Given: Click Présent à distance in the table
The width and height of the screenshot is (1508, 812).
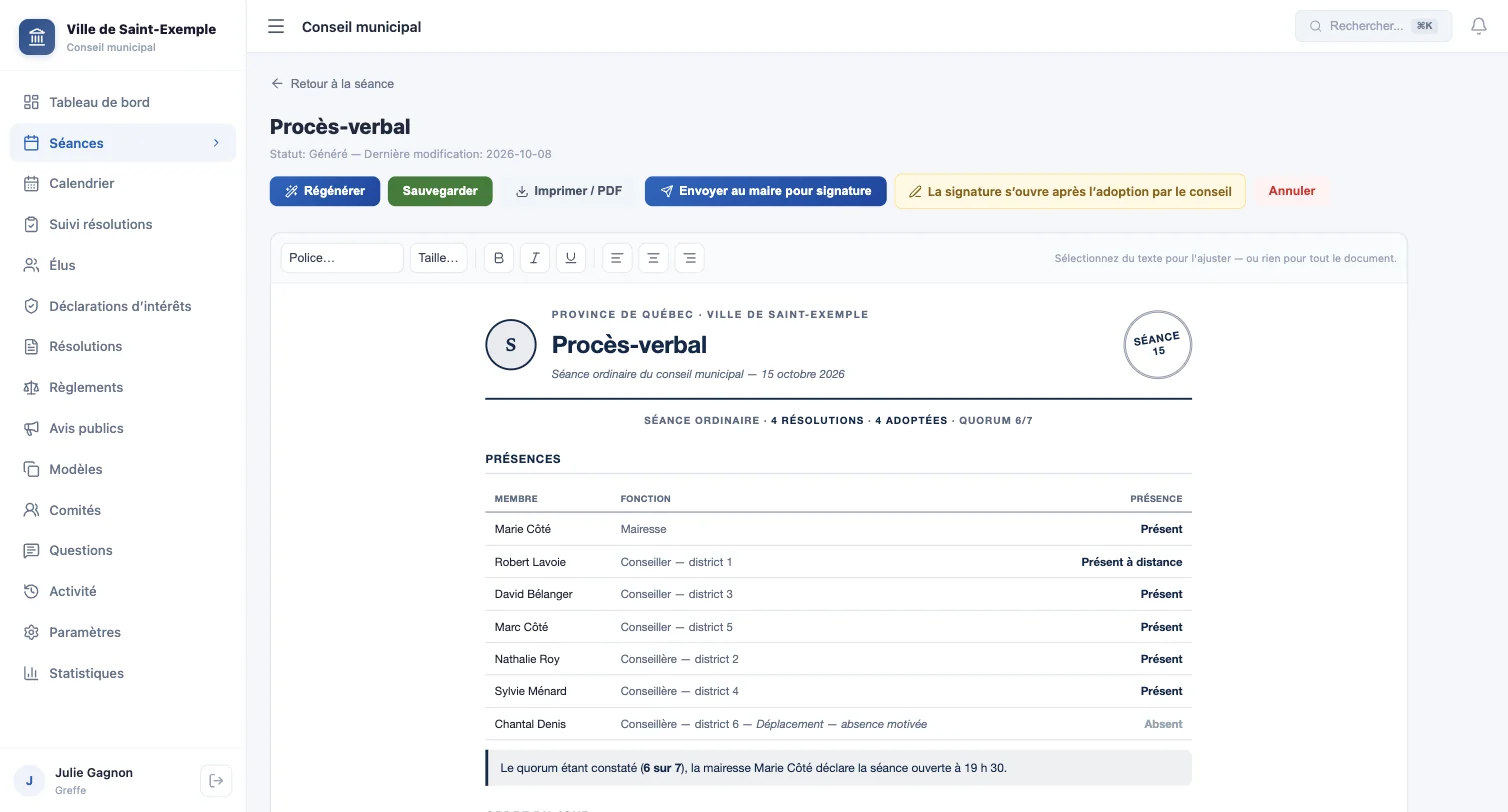Looking at the screenshot, I should click(x=1132, y=562).
